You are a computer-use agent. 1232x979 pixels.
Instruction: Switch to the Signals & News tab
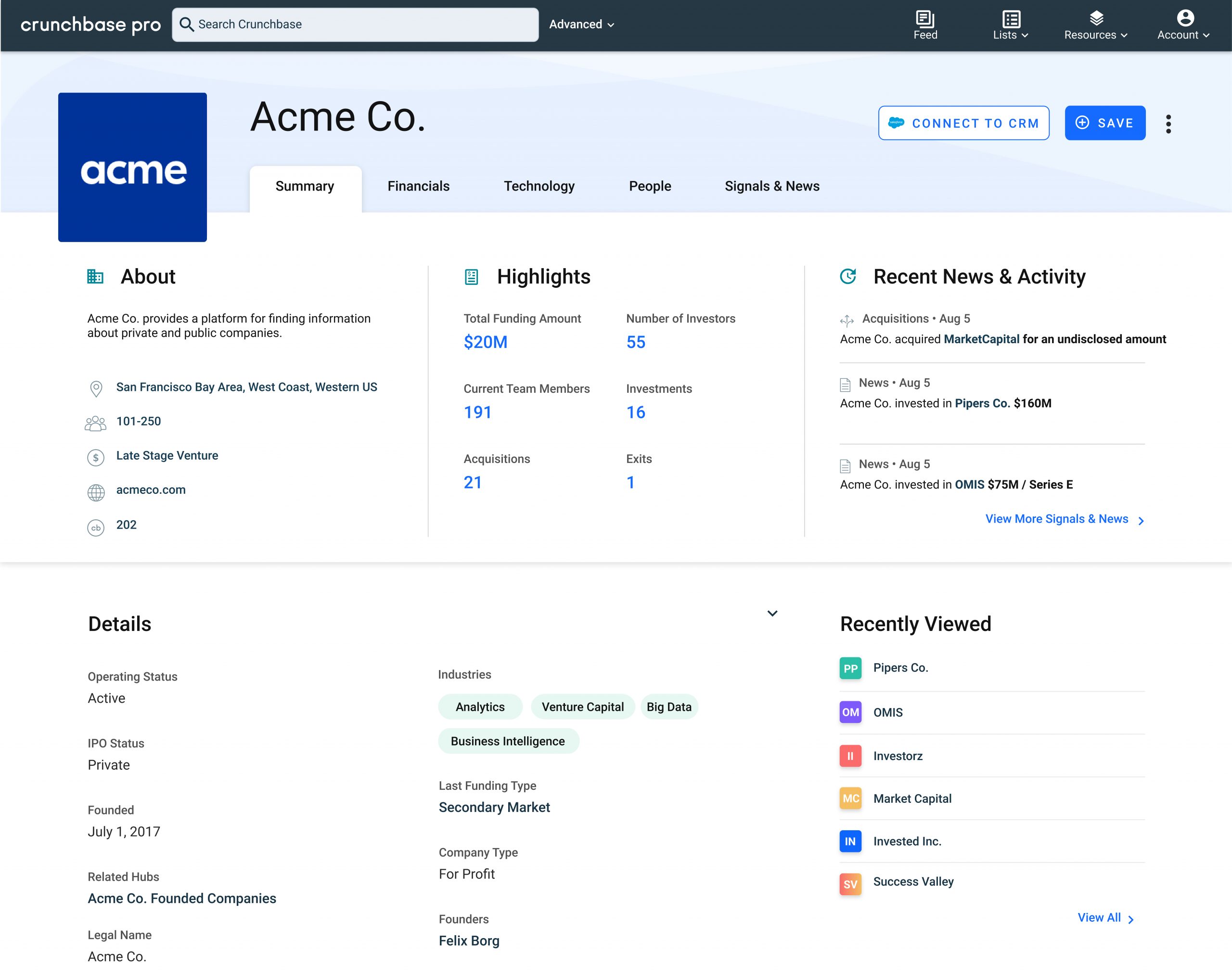771,185
